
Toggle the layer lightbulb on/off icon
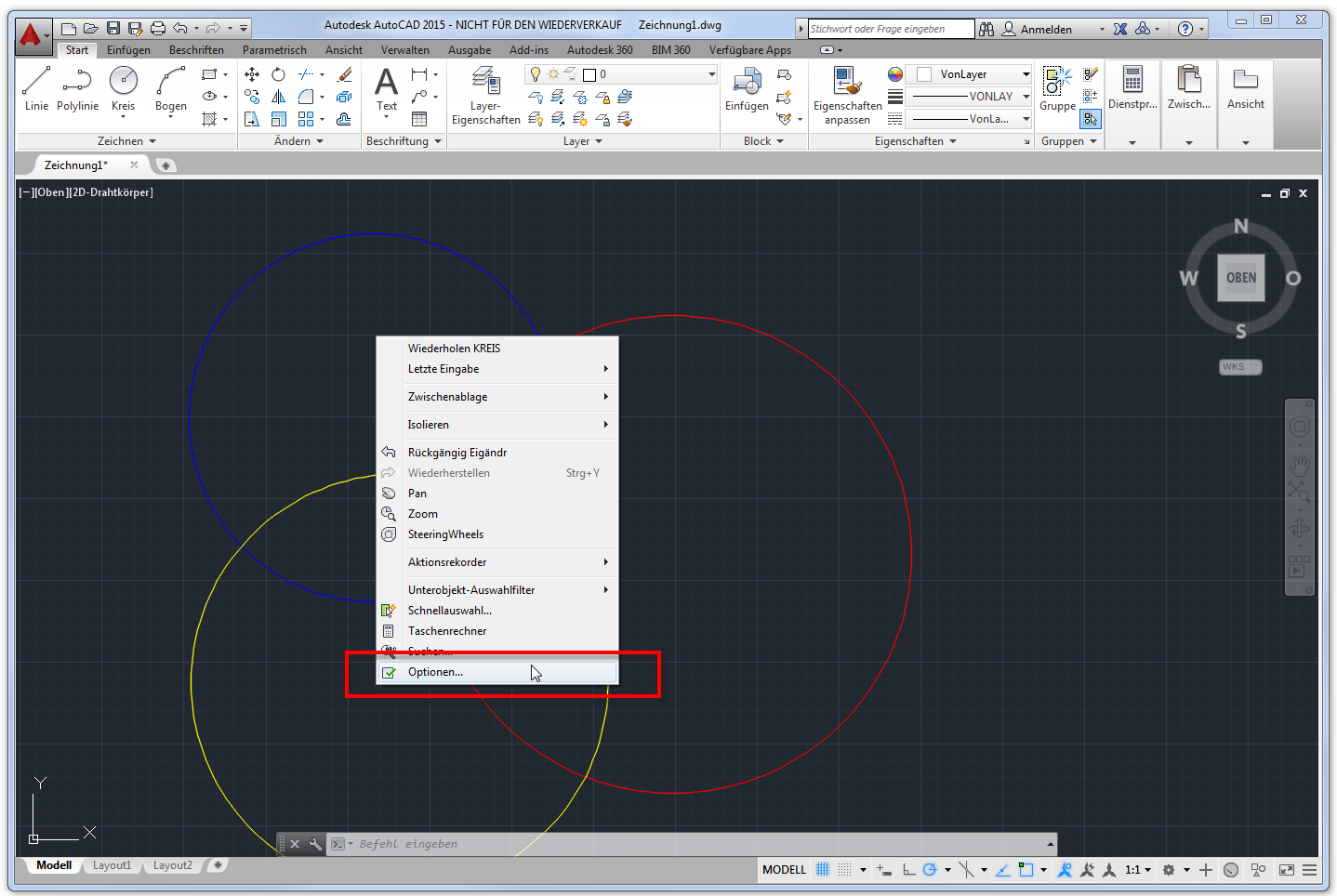point(536,74)
